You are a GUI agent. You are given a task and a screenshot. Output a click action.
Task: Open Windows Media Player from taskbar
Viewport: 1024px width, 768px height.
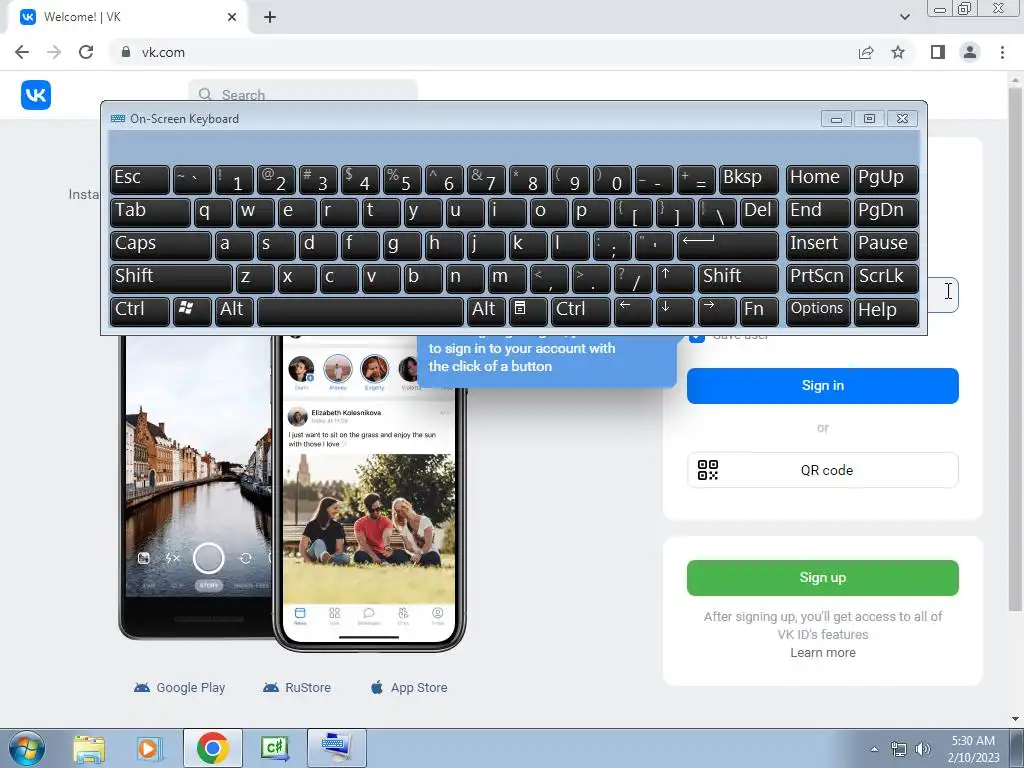(x=148, y=748)
